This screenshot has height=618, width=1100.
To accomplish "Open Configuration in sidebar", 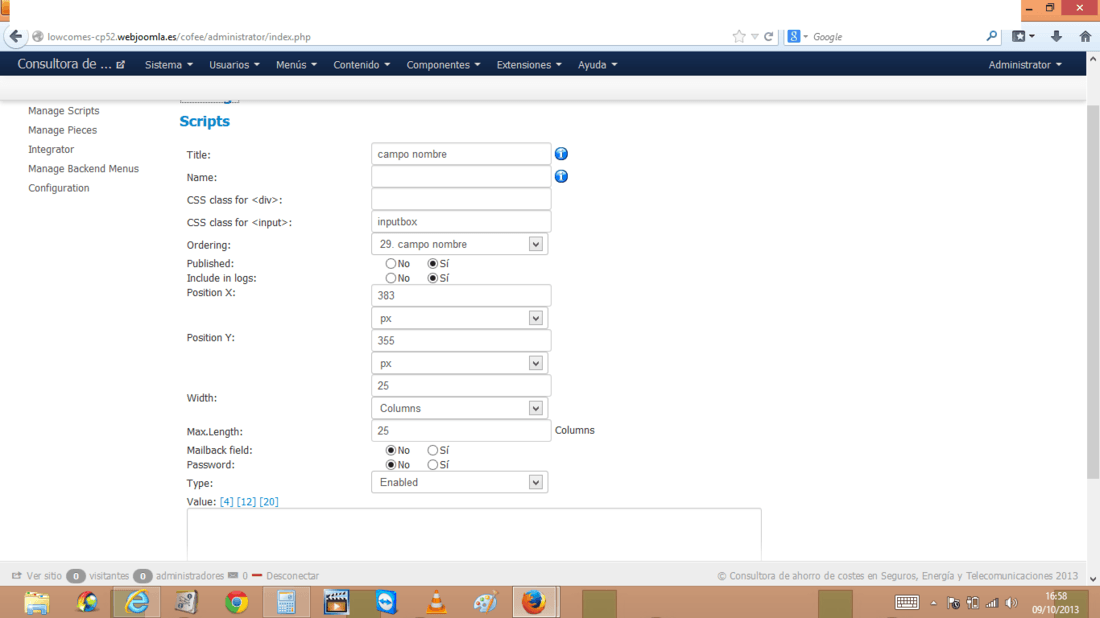I will coord(59,188).
